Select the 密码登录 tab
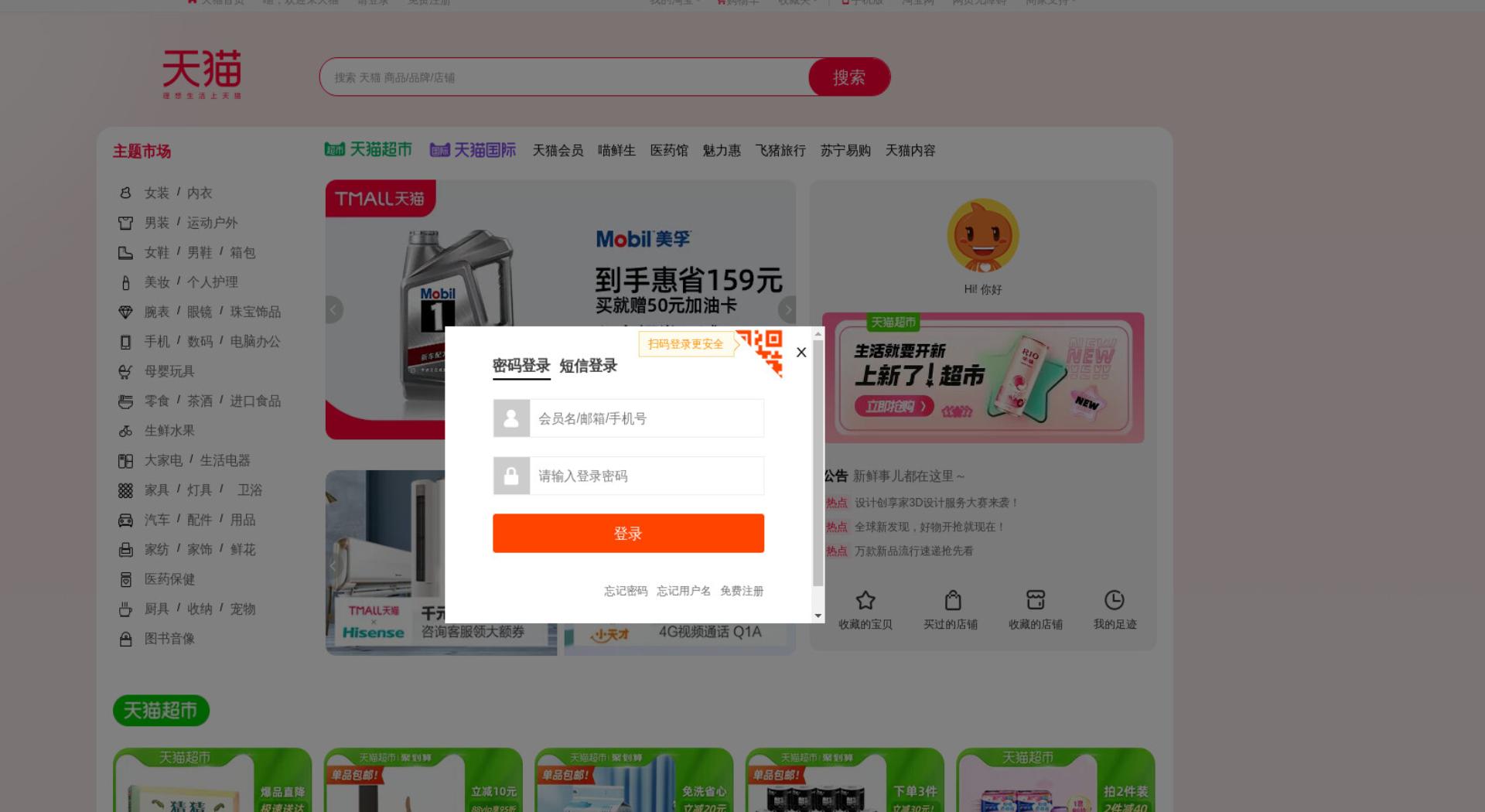Image resolution: width=1485 pixels, height=812 pixels. 521,366
